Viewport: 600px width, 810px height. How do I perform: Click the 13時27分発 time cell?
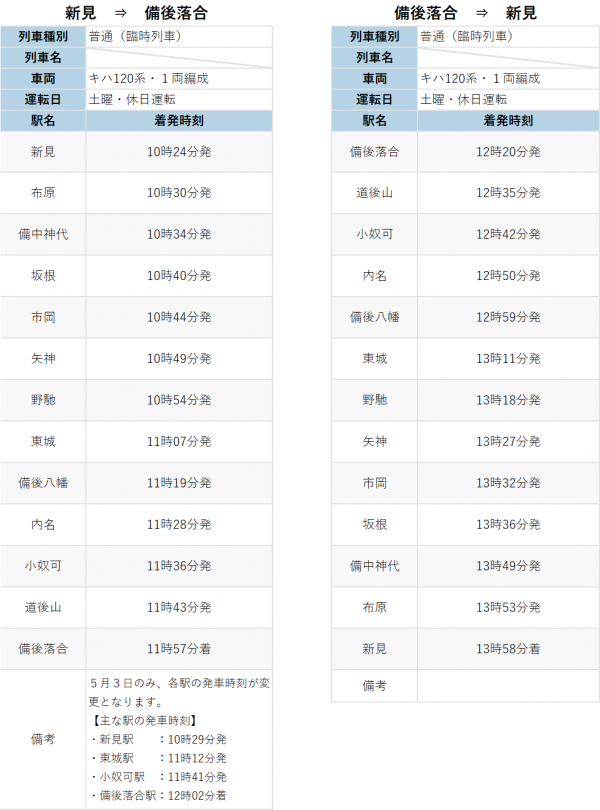pos(508,442)
